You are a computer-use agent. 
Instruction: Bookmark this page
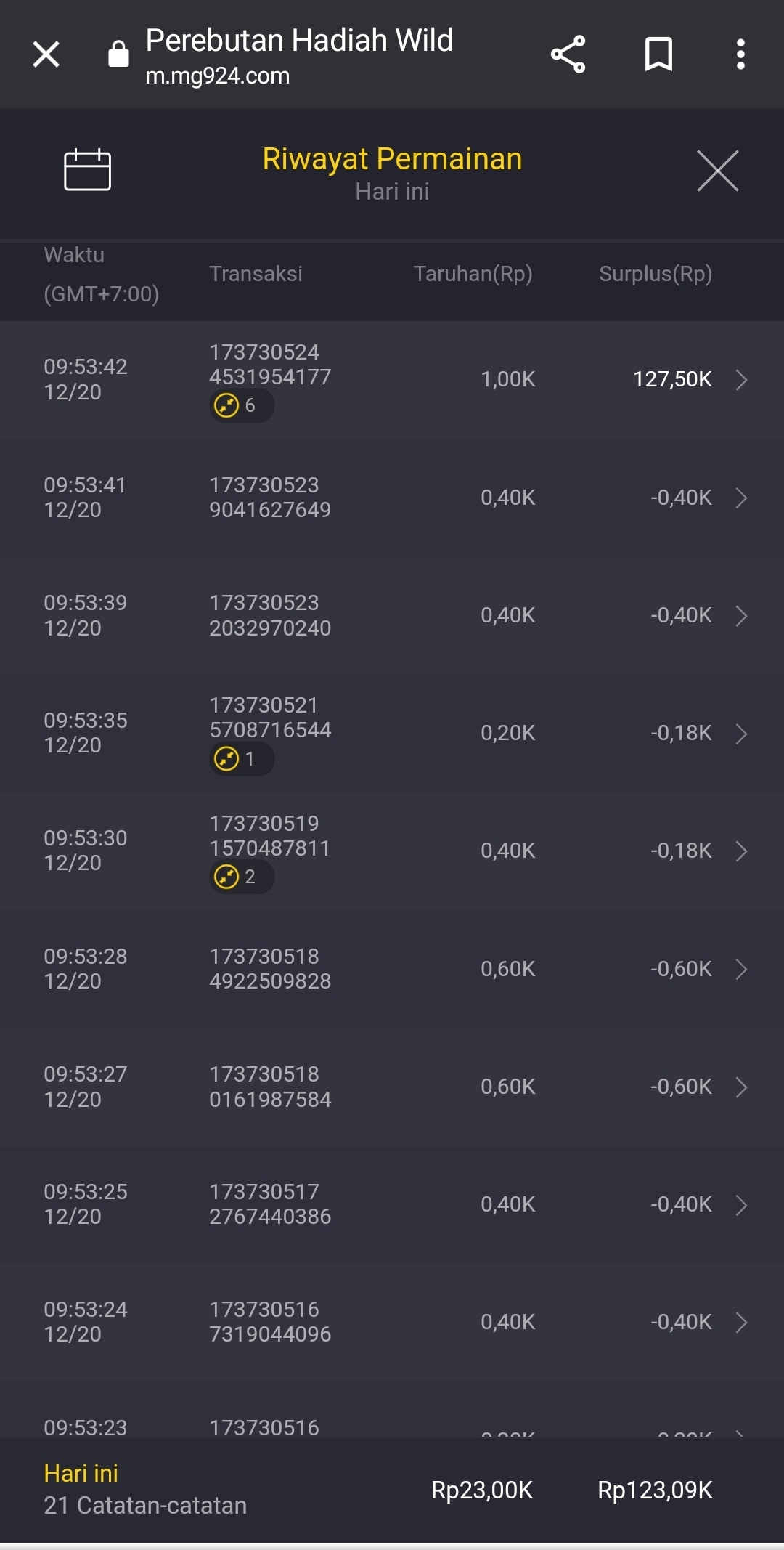658,54
